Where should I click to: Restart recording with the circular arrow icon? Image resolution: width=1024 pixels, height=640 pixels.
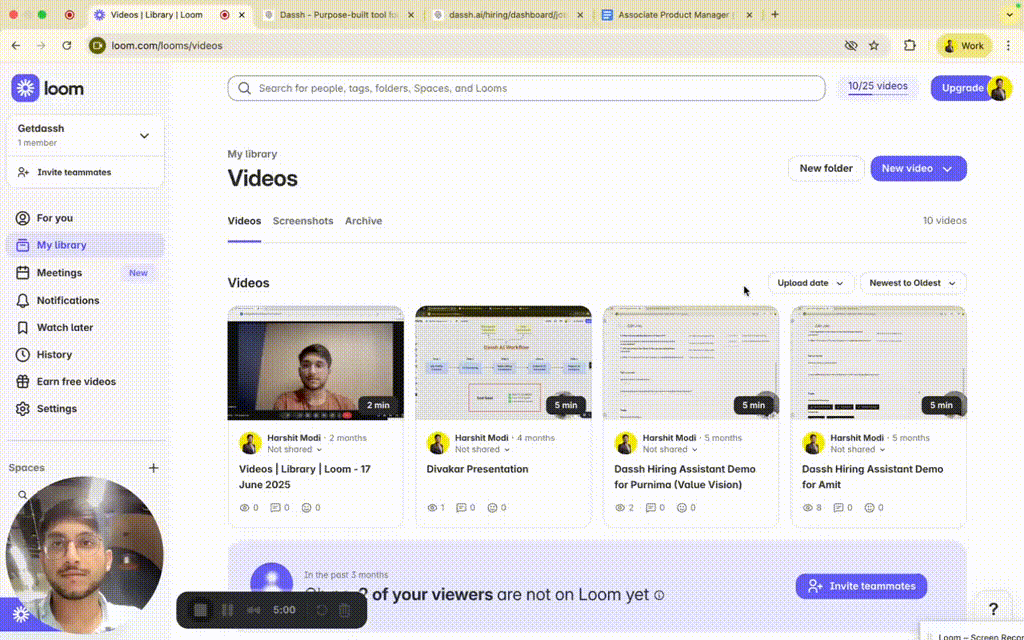point(321,610)
